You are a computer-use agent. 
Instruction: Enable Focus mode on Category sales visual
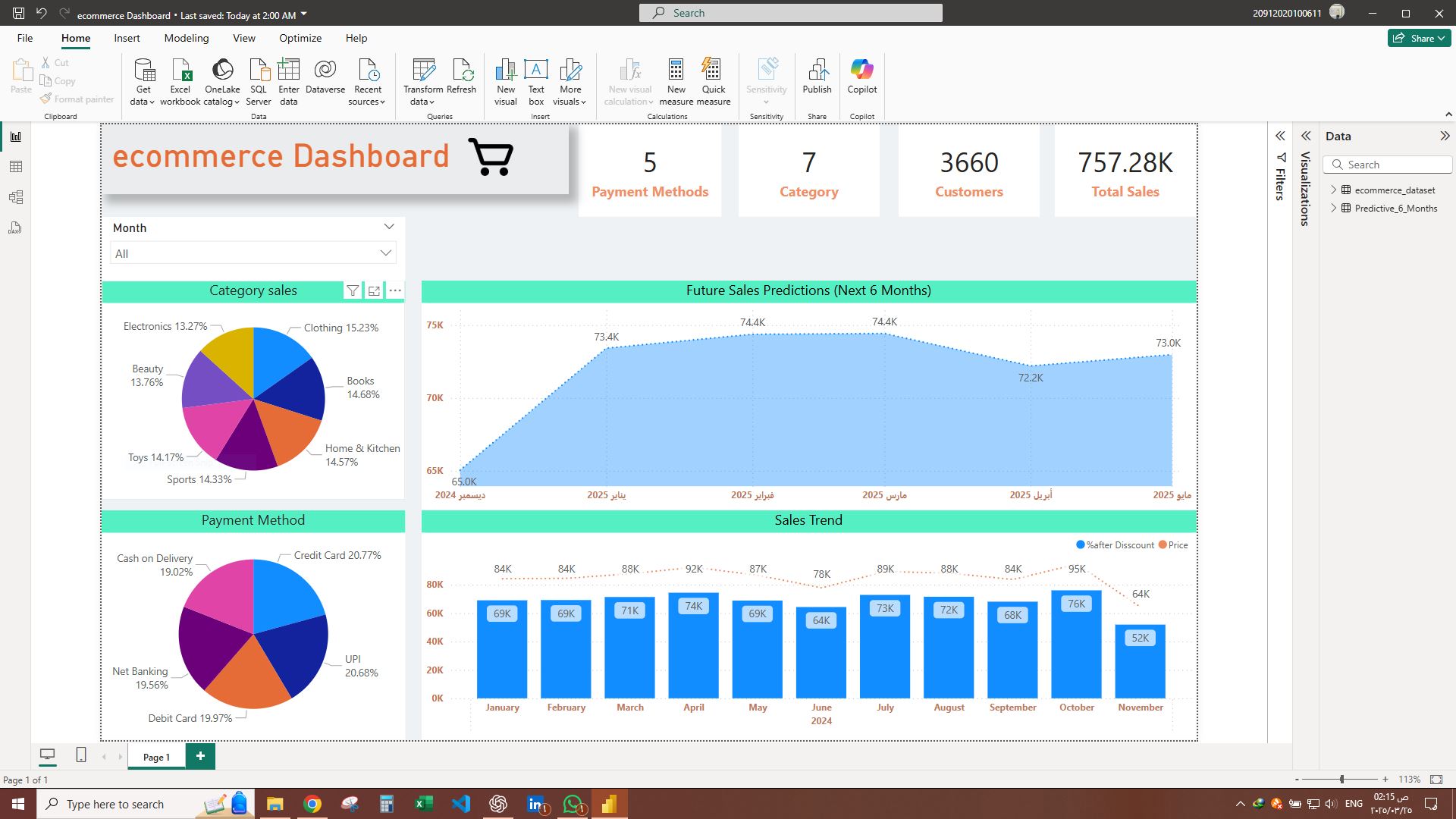tap(374, 290)
